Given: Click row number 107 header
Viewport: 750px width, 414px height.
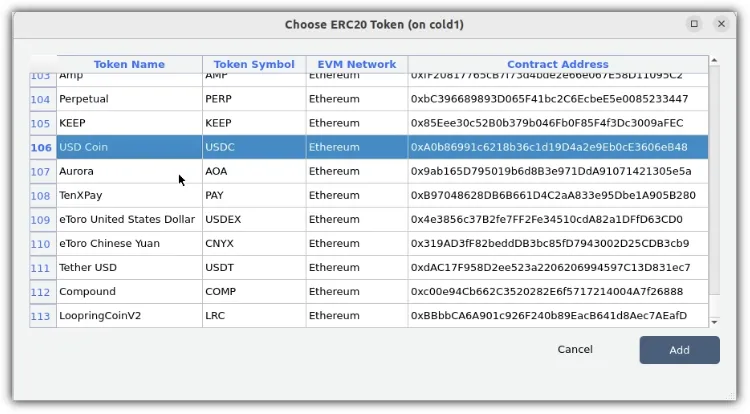Looking at the screenshot, I should (x=43, y=171).
